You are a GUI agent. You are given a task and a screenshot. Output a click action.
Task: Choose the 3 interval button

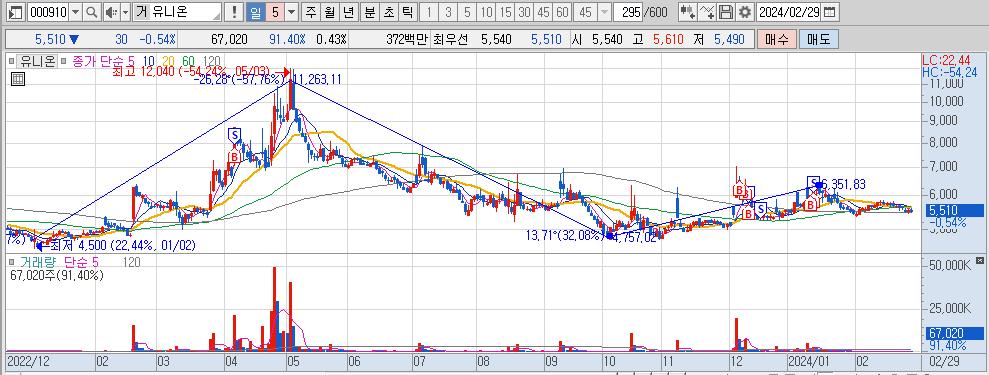coord(448,12)
